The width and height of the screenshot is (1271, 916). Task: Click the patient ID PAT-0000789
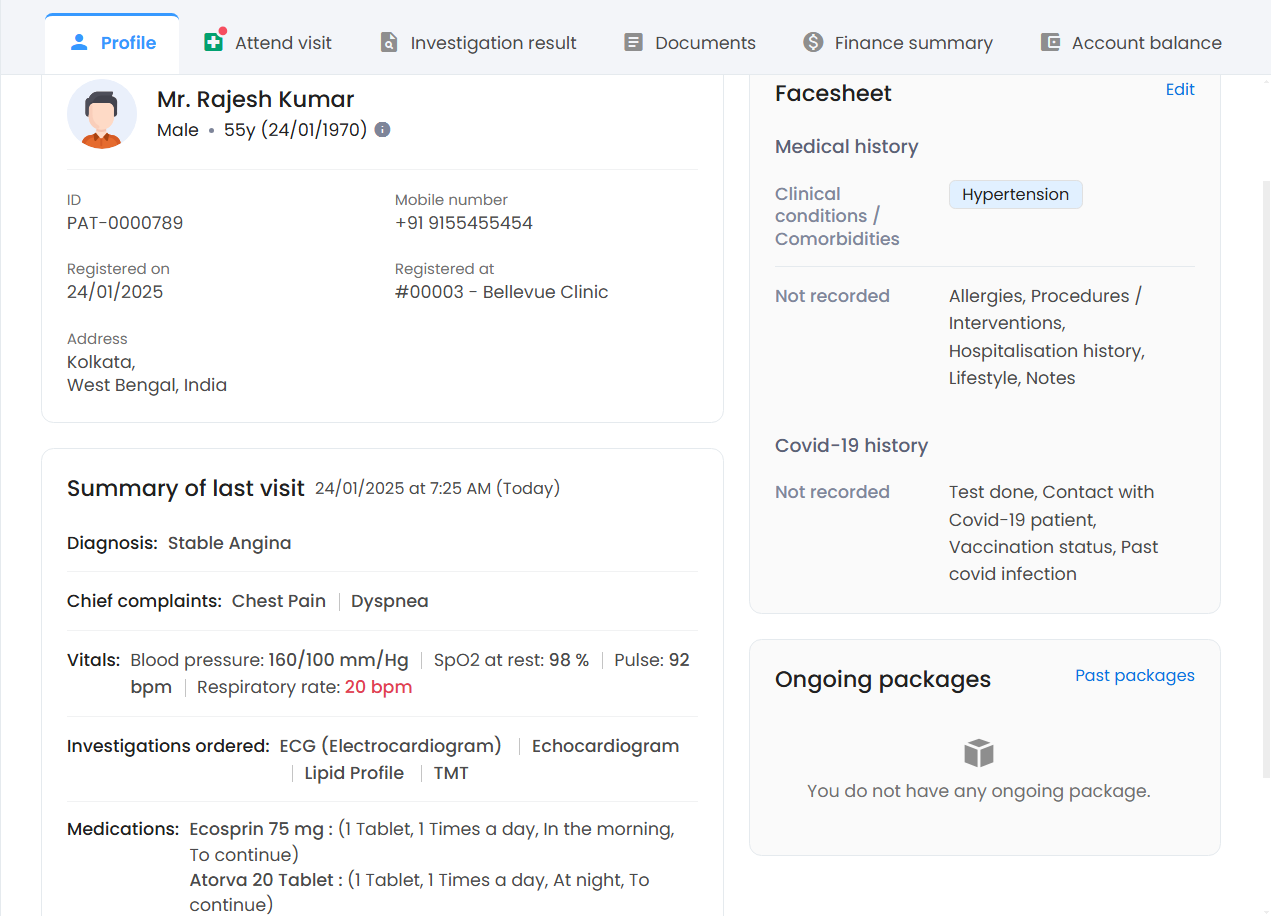coord(125,223)
